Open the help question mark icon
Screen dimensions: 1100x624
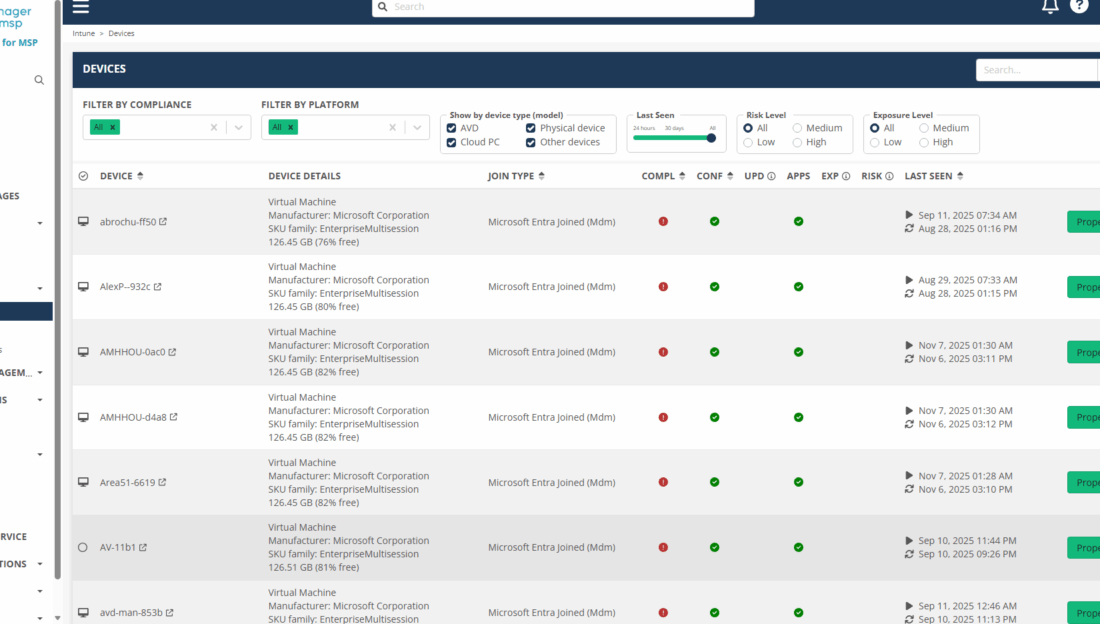1079,6
